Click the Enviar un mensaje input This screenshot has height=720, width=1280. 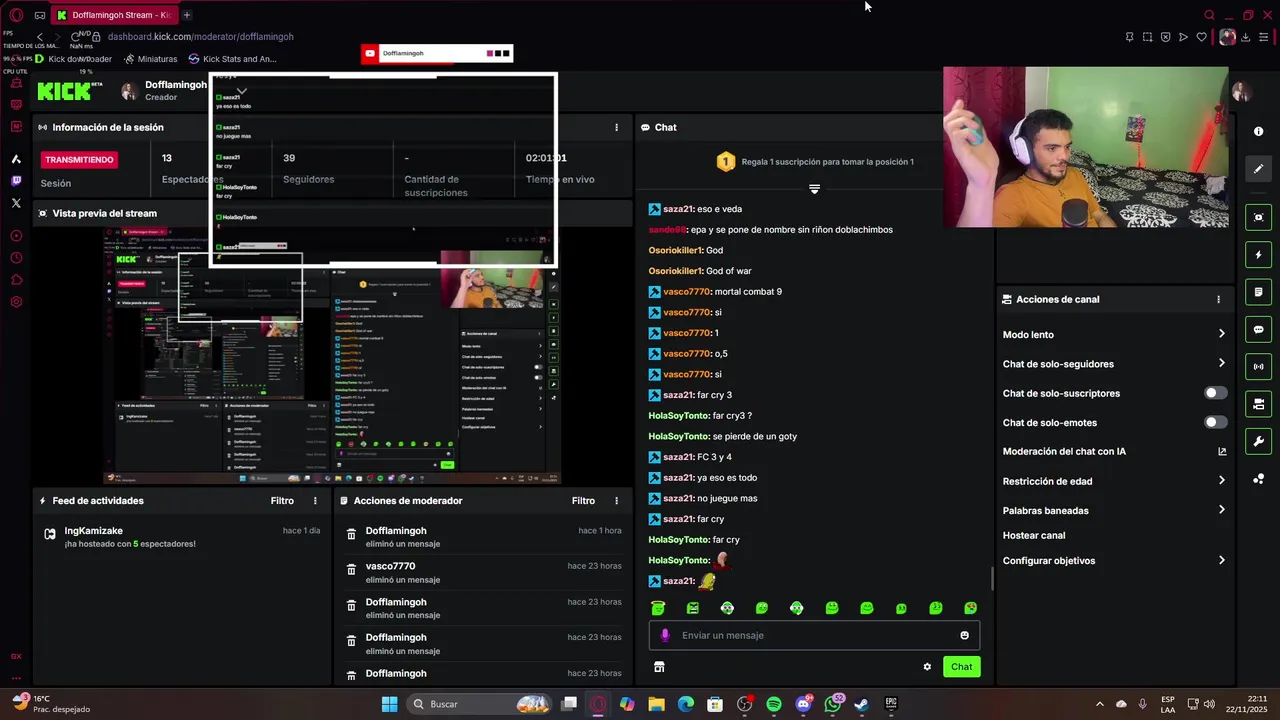click(814, 635)
